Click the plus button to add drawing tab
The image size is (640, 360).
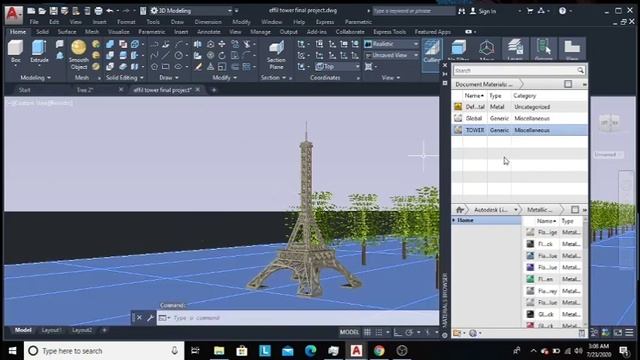[213, 90]
